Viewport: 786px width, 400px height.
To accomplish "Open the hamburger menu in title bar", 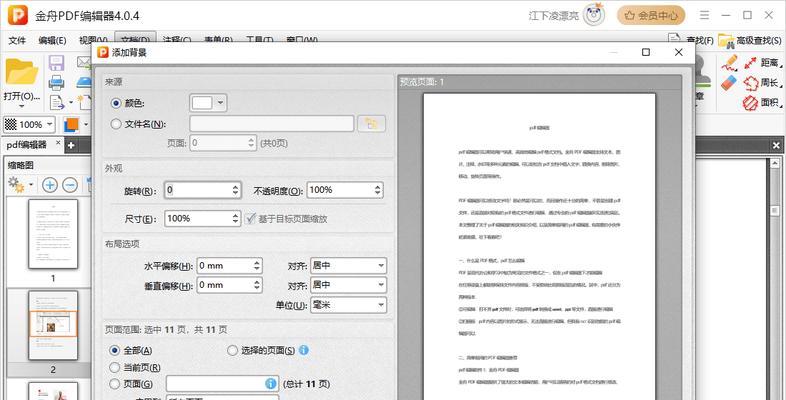I will [x=704, y=15].
